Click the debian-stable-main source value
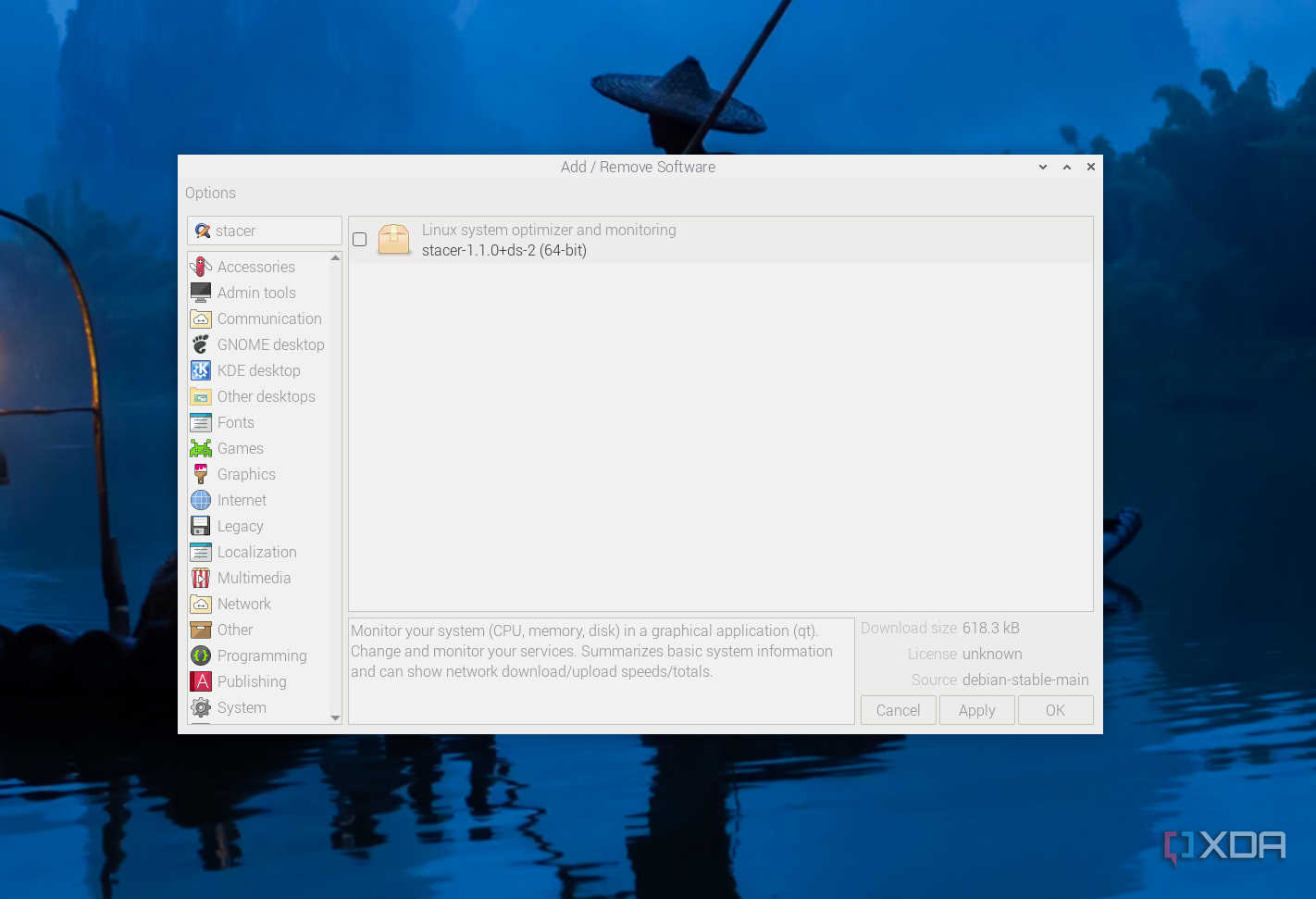The height and width of the screenshot is (899, 1316). [x=1025, y=680]
